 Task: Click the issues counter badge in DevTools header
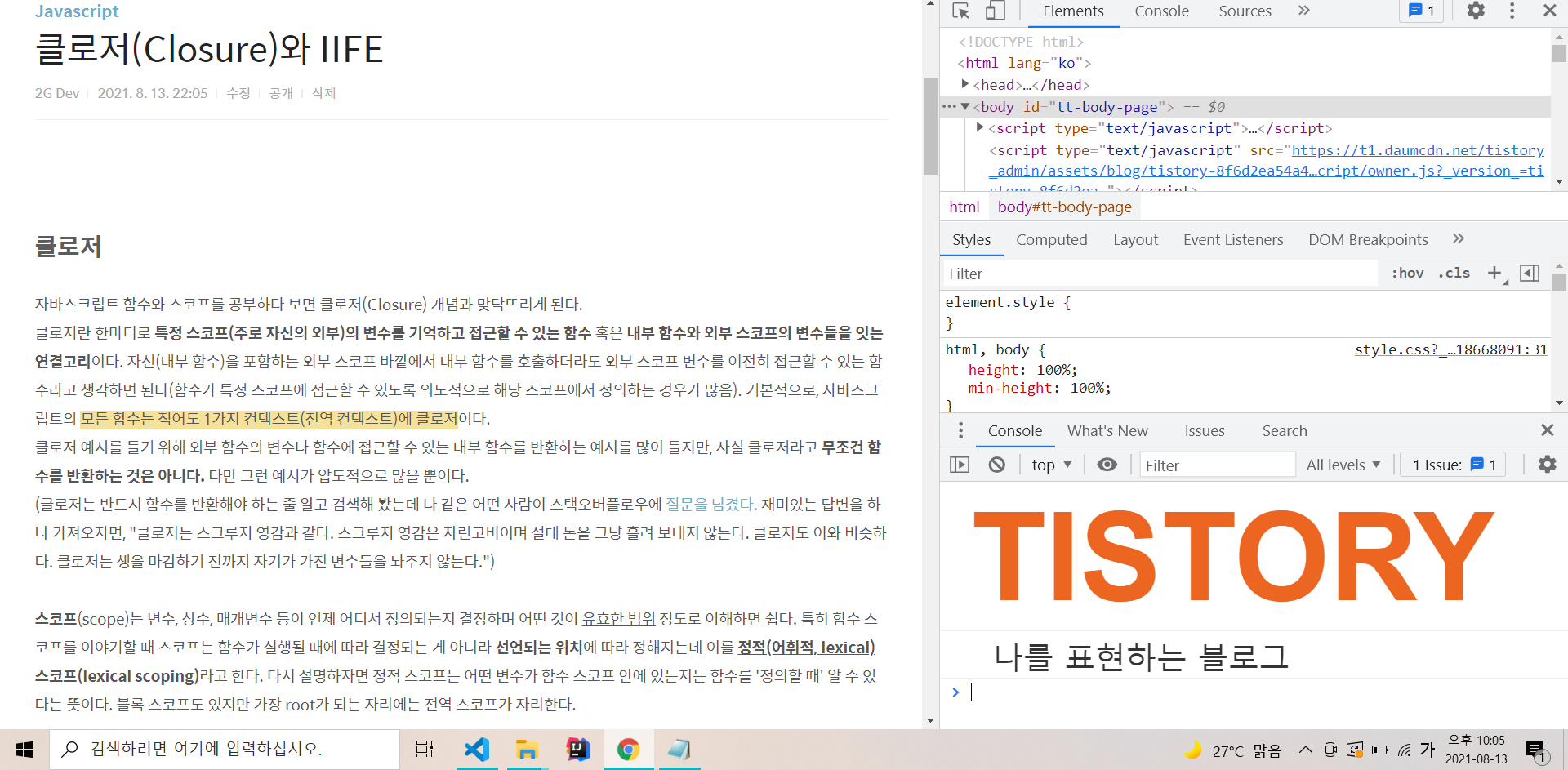coord(1421,11)
